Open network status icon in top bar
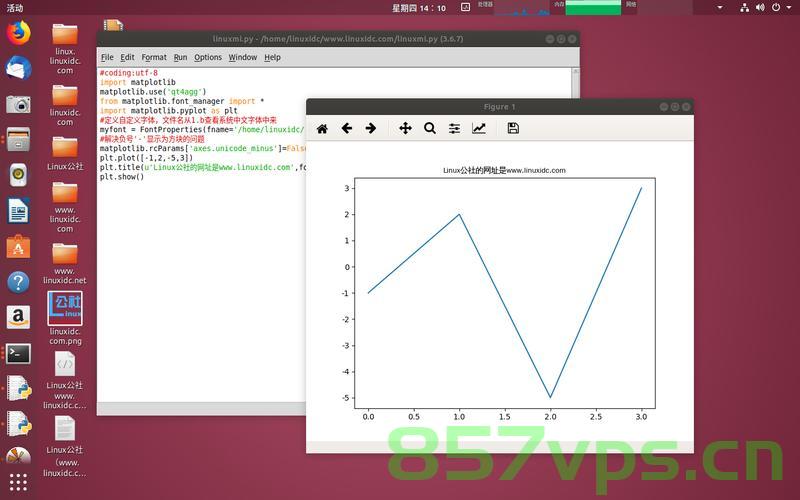The image size is (800, 500). click(x=744, y=8)
